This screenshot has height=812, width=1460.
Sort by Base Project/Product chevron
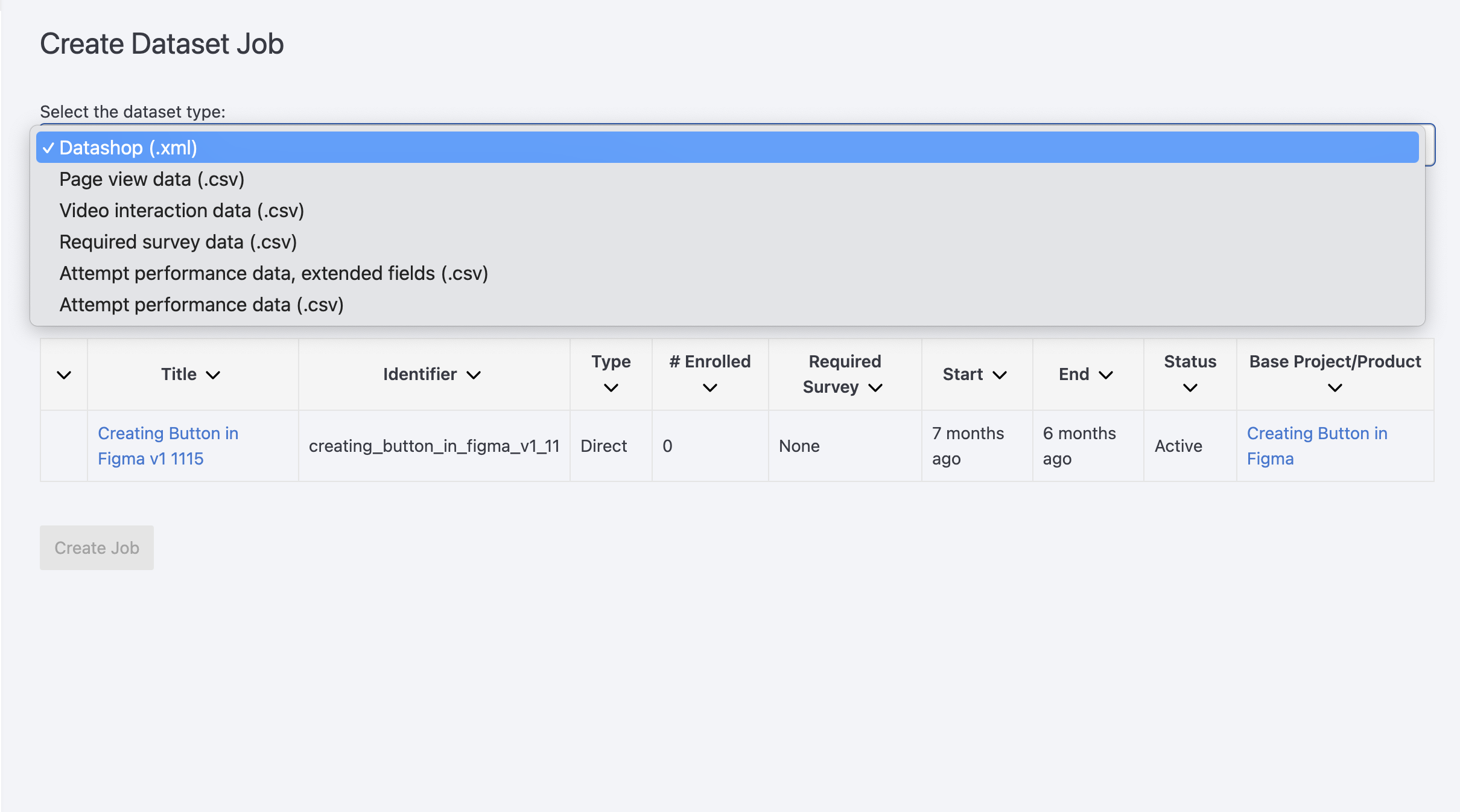pos(1335,388)
